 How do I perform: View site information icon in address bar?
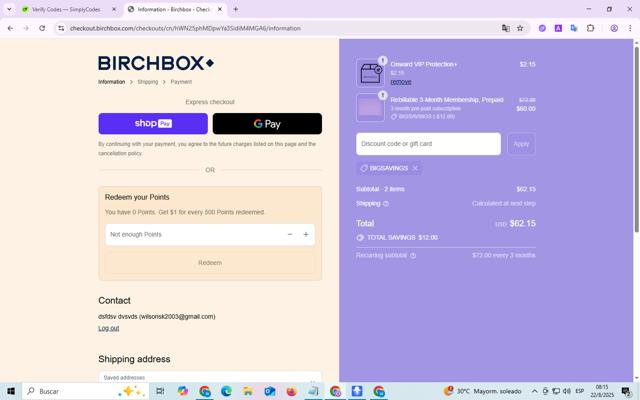click(x=61, y=28)
